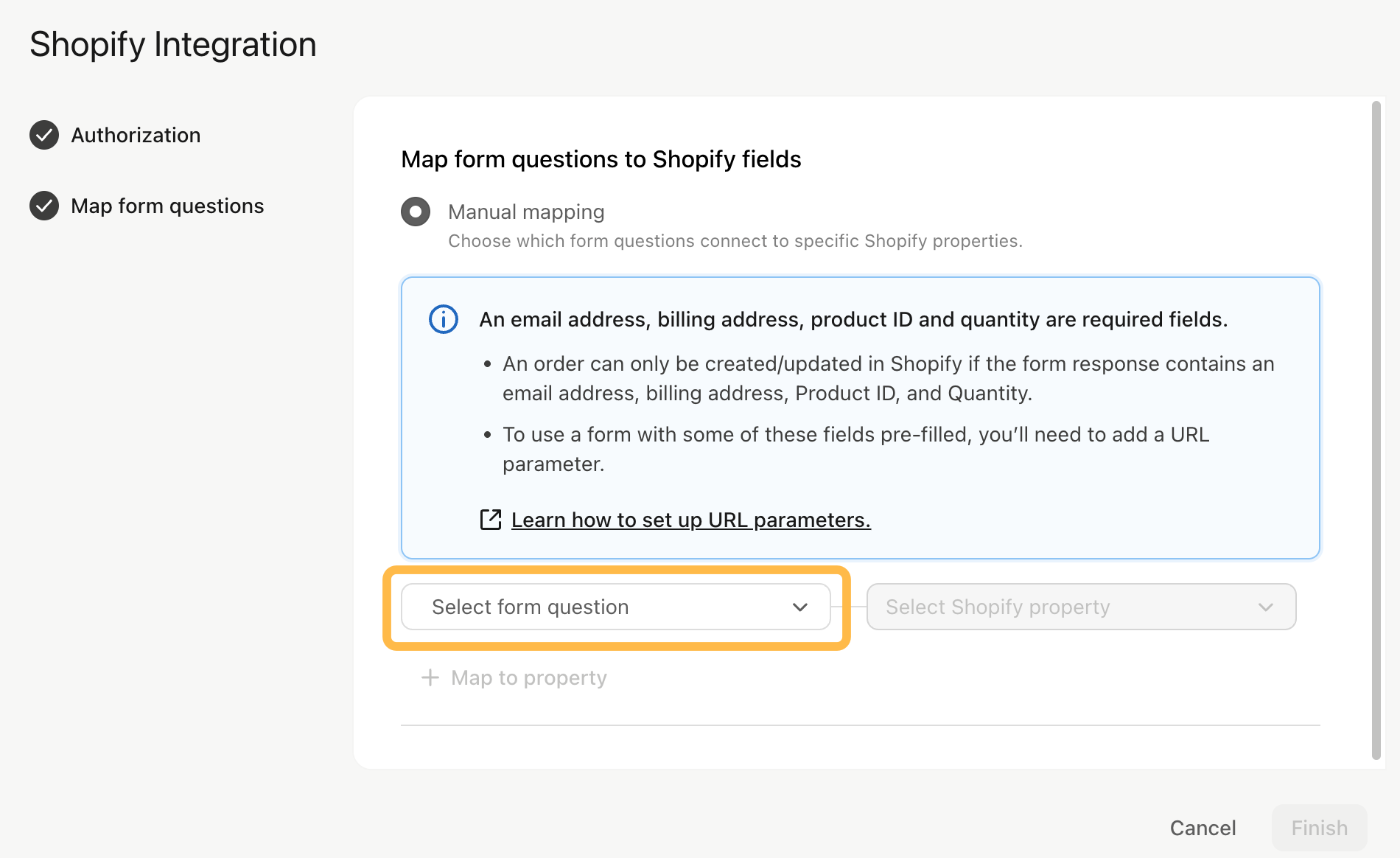
Task: Click the bullet about order created/updated in Shopify
Action: click(888, 378)
